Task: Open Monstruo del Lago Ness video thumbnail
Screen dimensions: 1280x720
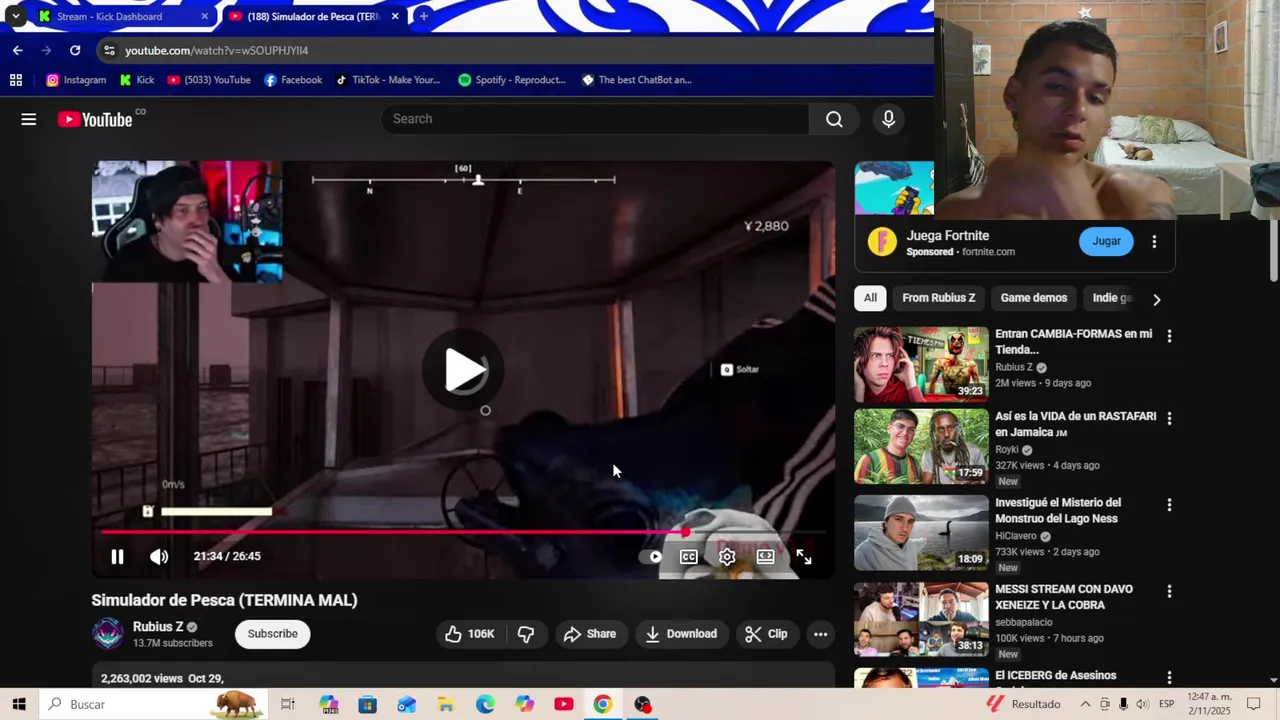Action: [921, 533]
